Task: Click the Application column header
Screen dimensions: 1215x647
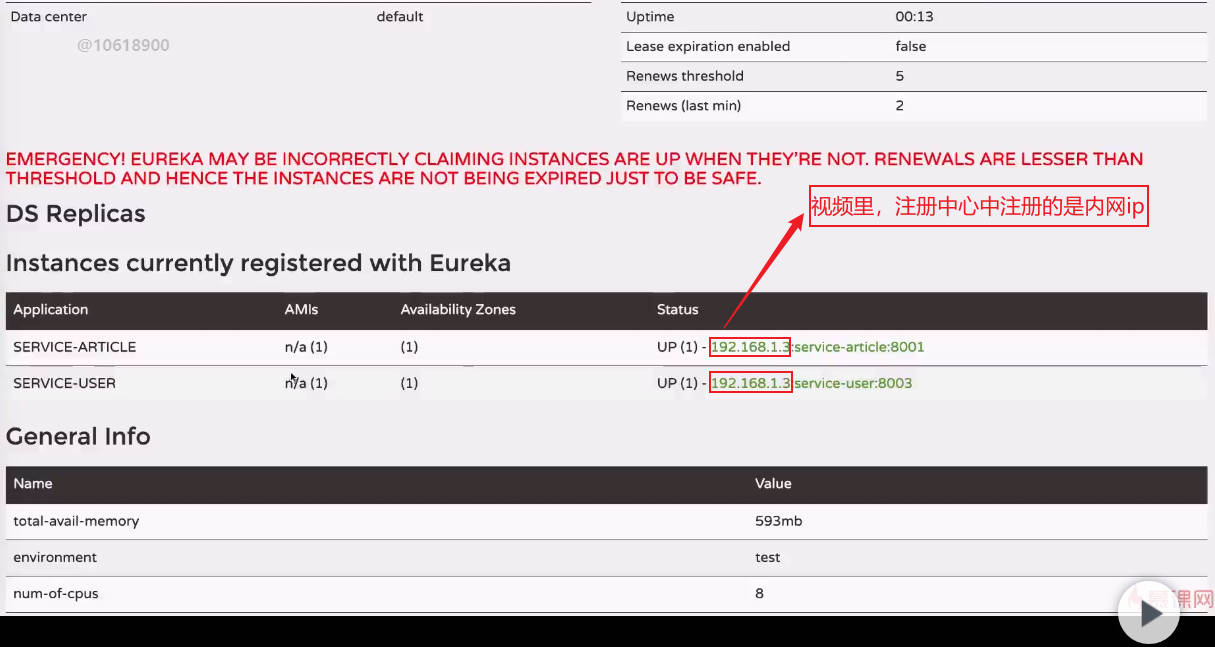Action: [51, 310]
